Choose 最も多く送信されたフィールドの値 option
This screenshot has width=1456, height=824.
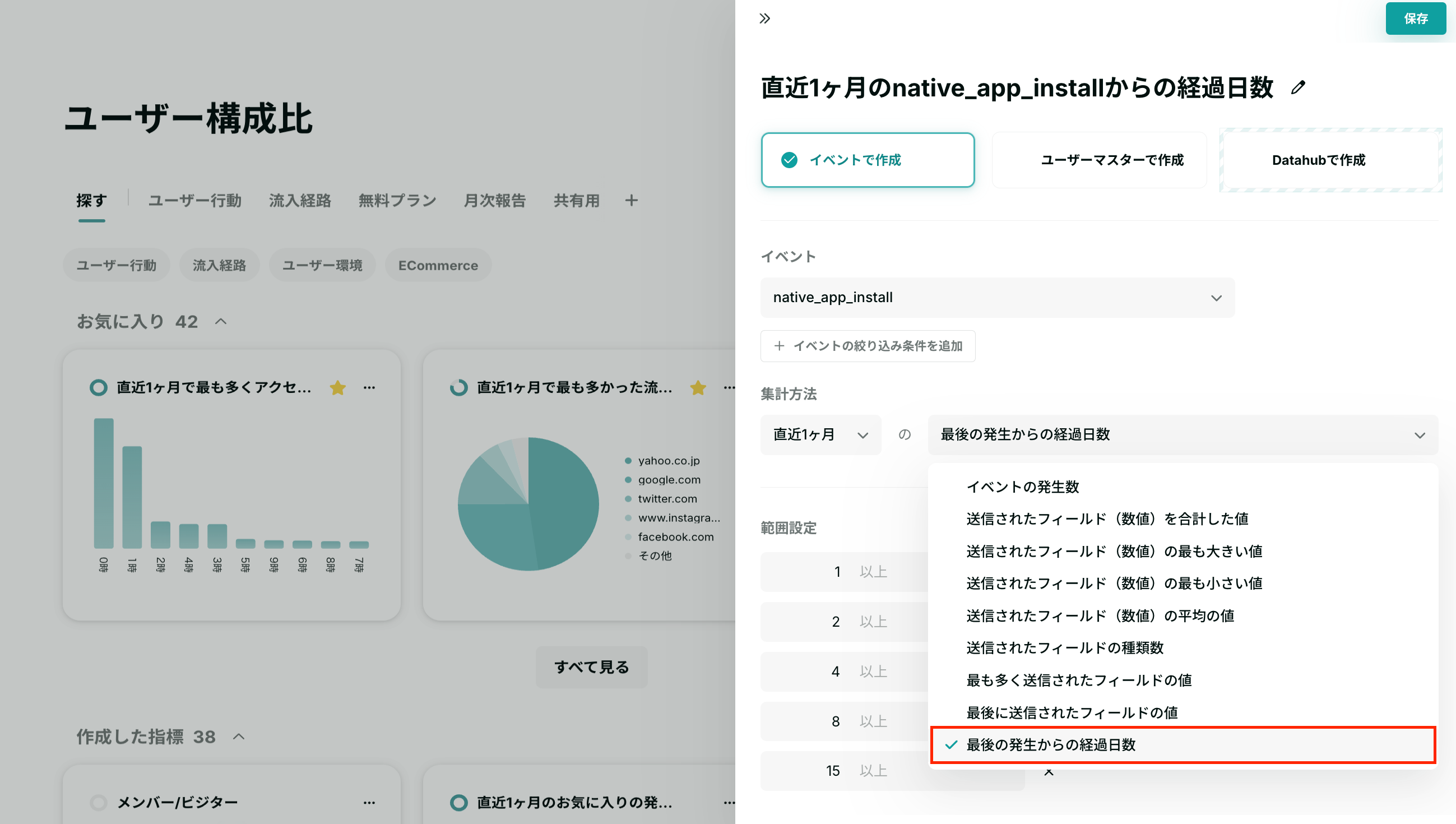(1182, 681)
